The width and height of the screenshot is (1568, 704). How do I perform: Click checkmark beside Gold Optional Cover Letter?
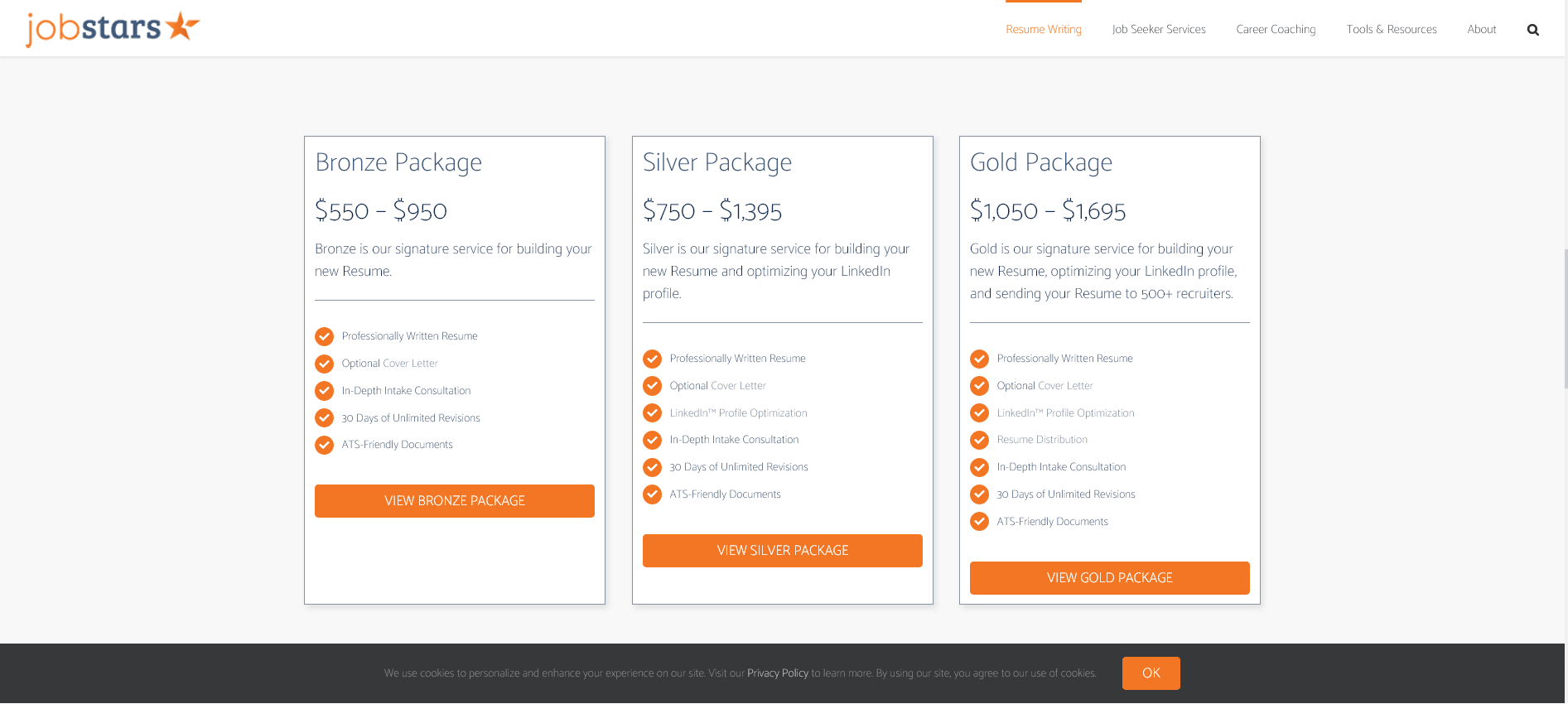980,386
